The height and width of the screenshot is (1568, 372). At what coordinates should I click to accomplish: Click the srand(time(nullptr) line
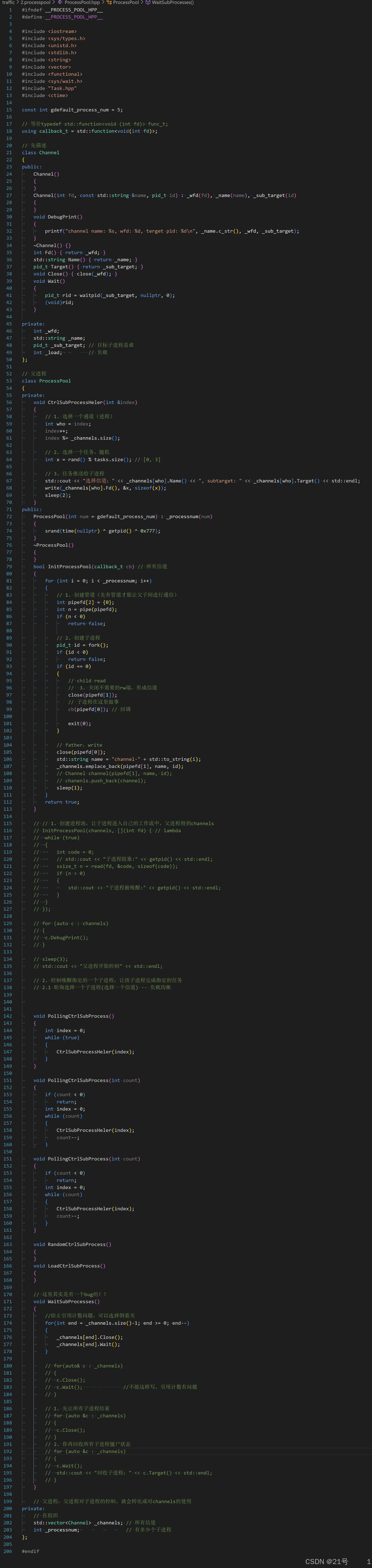coord(103,531)
